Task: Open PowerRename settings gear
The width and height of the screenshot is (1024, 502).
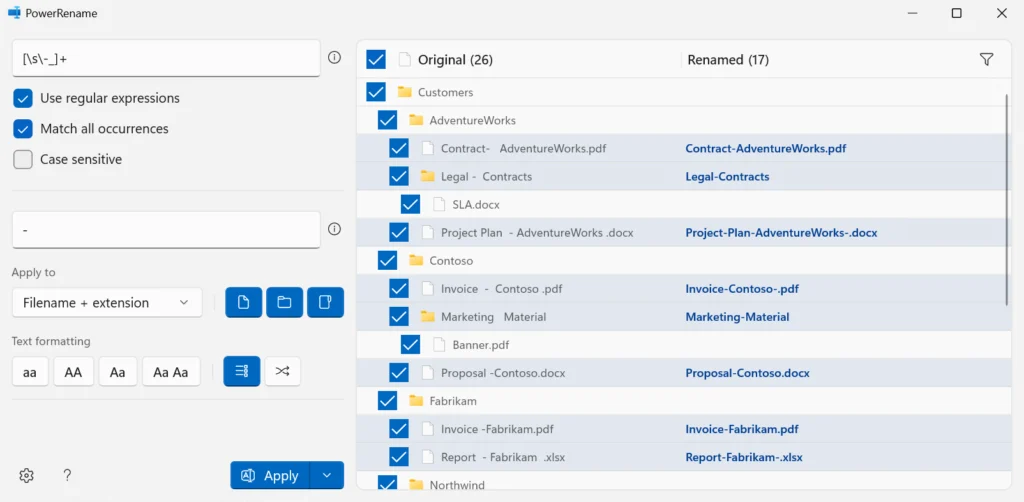Action: (26, 475)
